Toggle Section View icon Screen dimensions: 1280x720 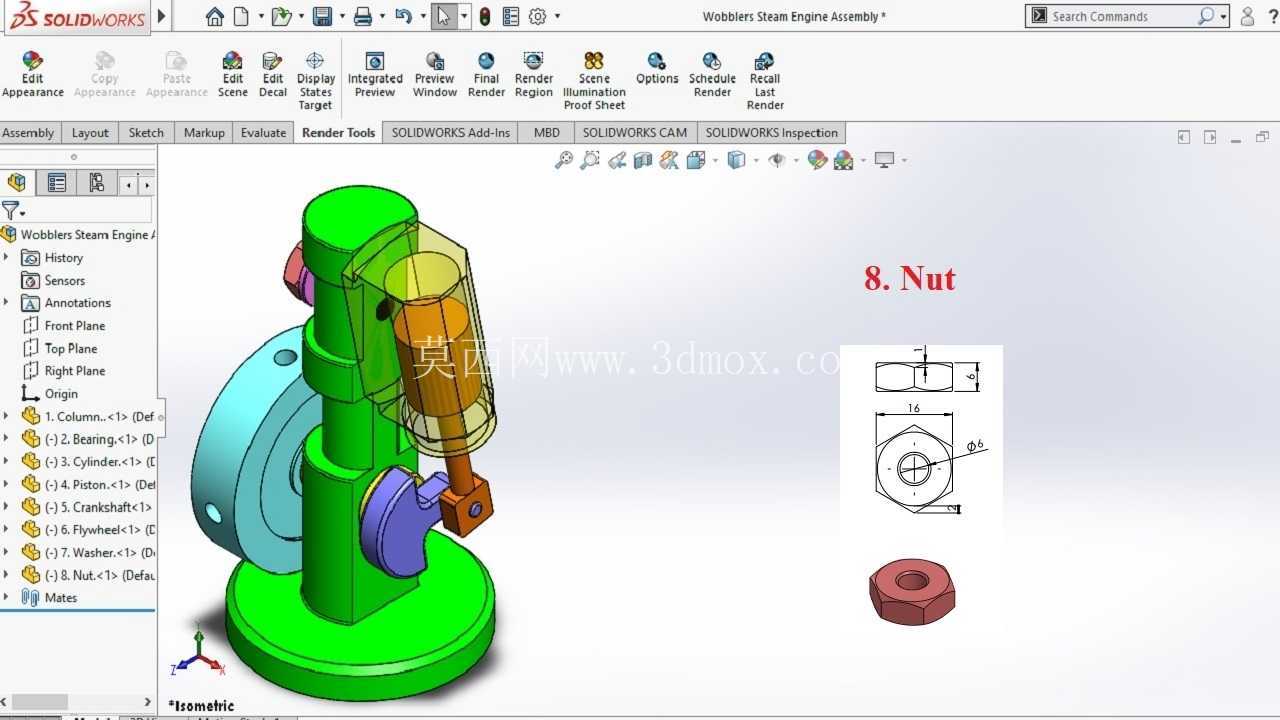point(643,160)
